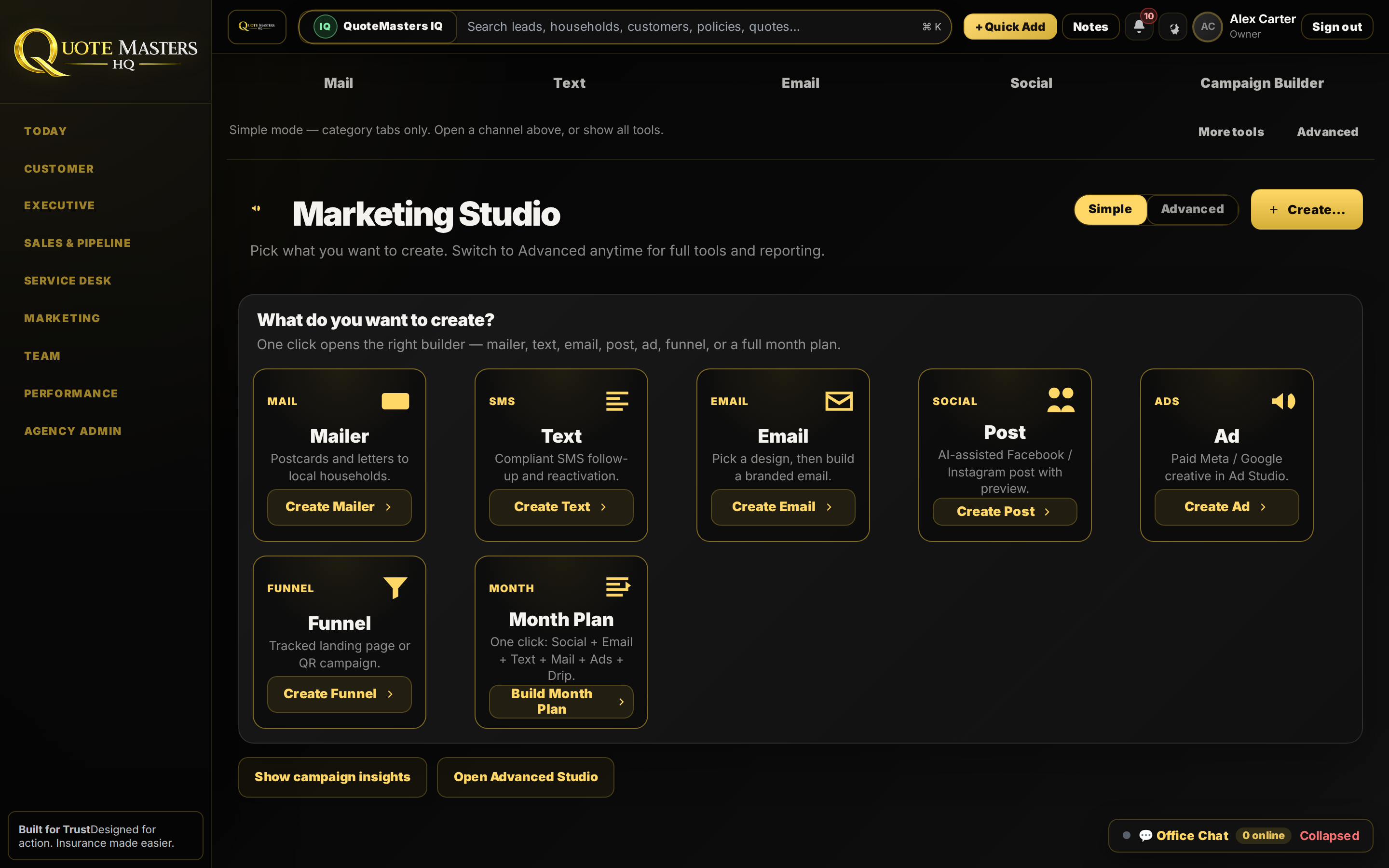Click the chevron on Build Month Plan

pos(621,702)
